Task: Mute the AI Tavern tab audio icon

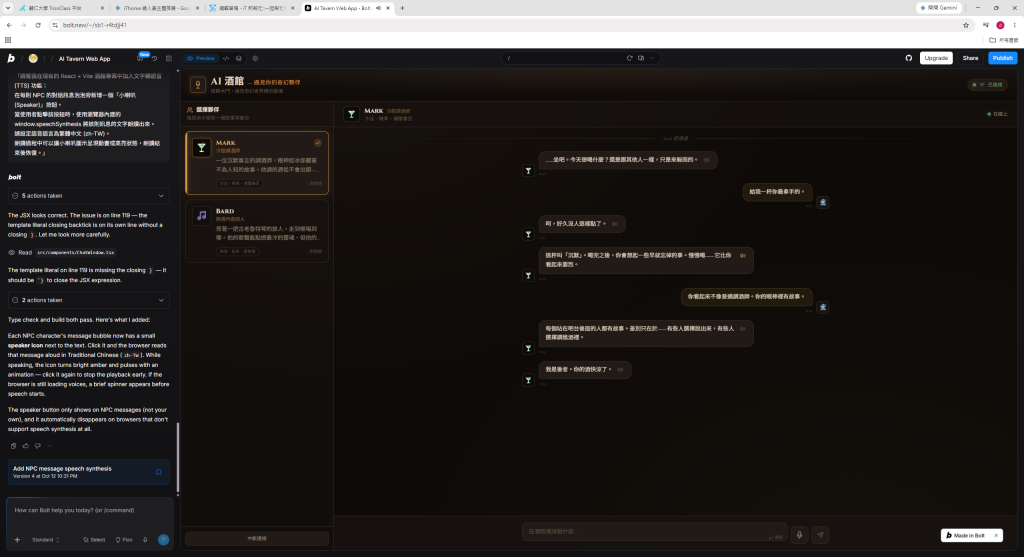Action: [378, 8]
